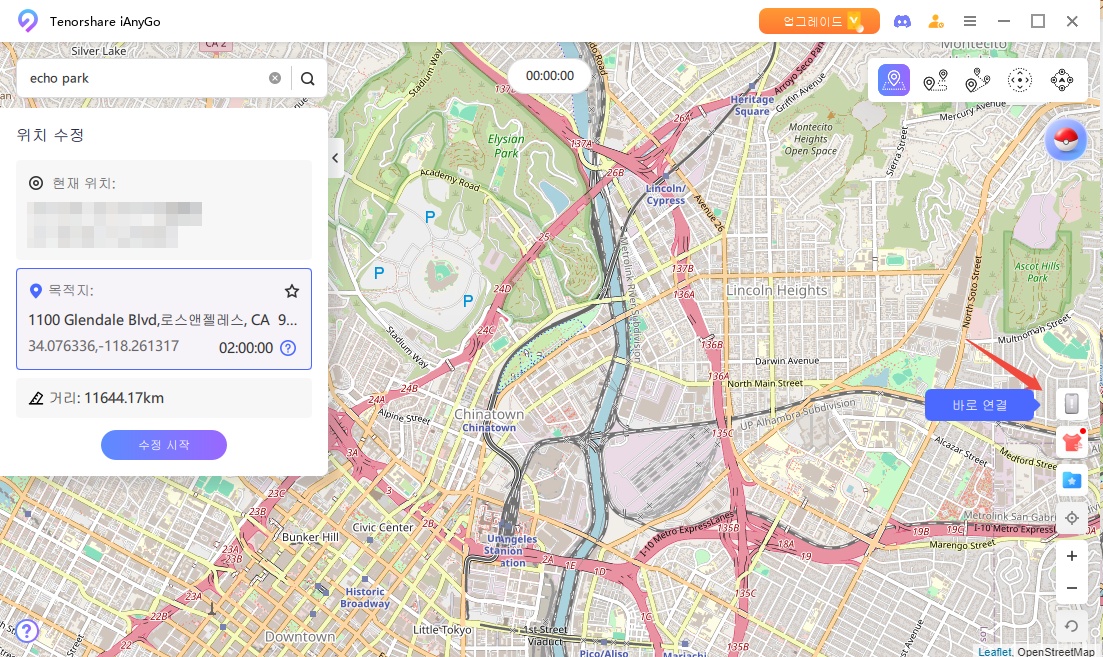
Task: Switch to single-spot movement mode
Action: 935,81
